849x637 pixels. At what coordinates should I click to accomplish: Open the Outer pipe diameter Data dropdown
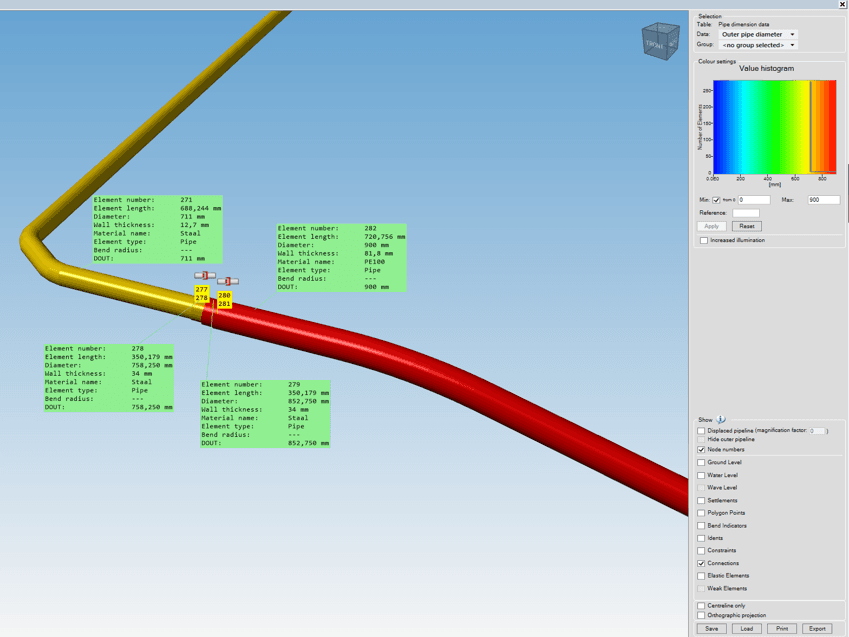coord(758,34)
